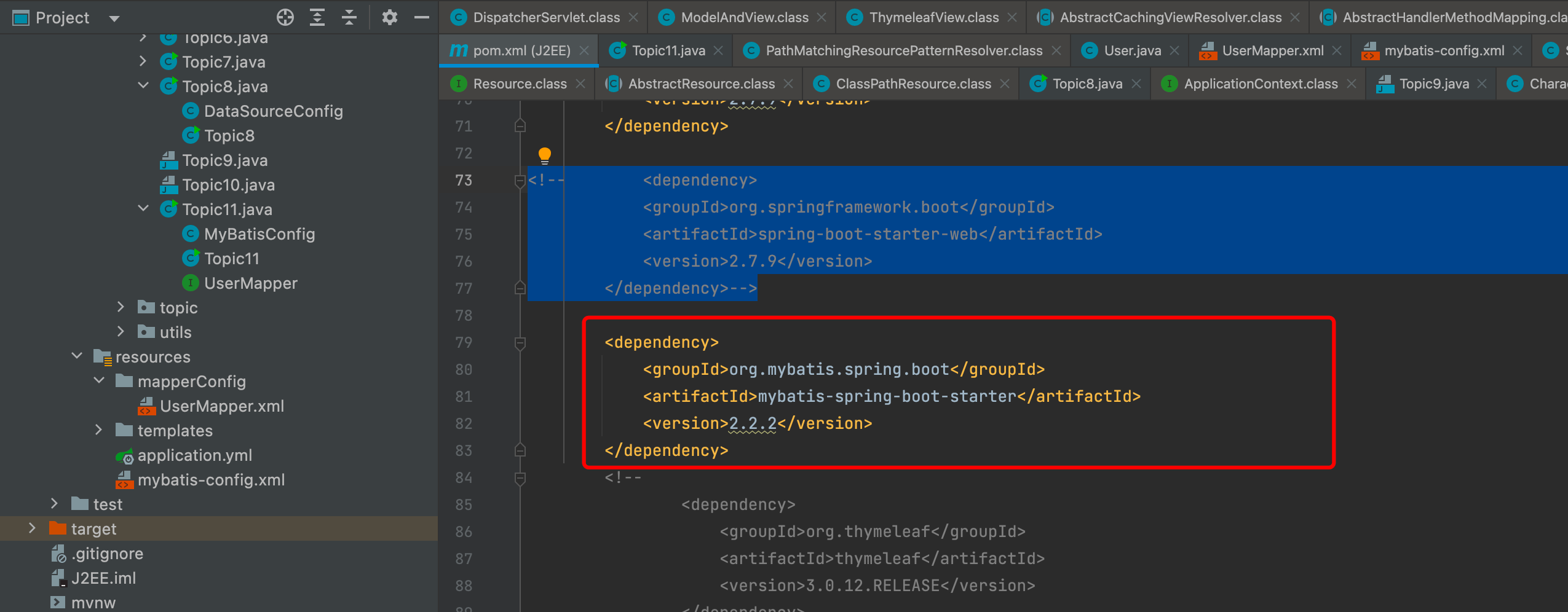This screenshot has width=1568, height=612.
Task: Click the Expand All icon in Project toolbar
Action: pos(317,17)
